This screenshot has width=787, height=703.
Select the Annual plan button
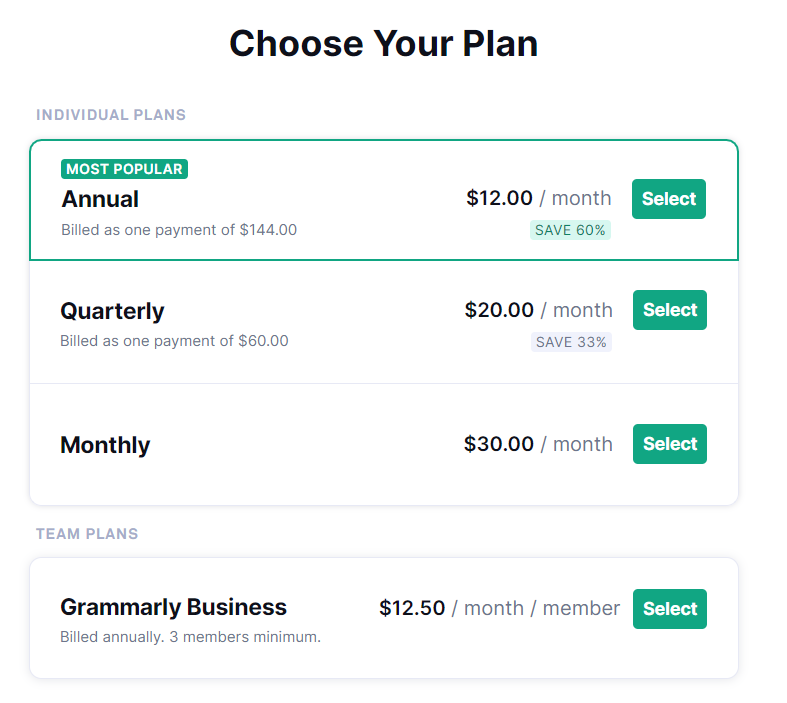pyautogui.click(x=668, y=199)
